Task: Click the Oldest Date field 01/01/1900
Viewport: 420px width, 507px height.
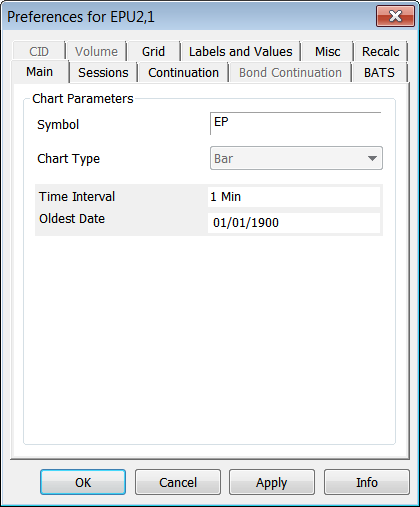Action: coord(294,223)
